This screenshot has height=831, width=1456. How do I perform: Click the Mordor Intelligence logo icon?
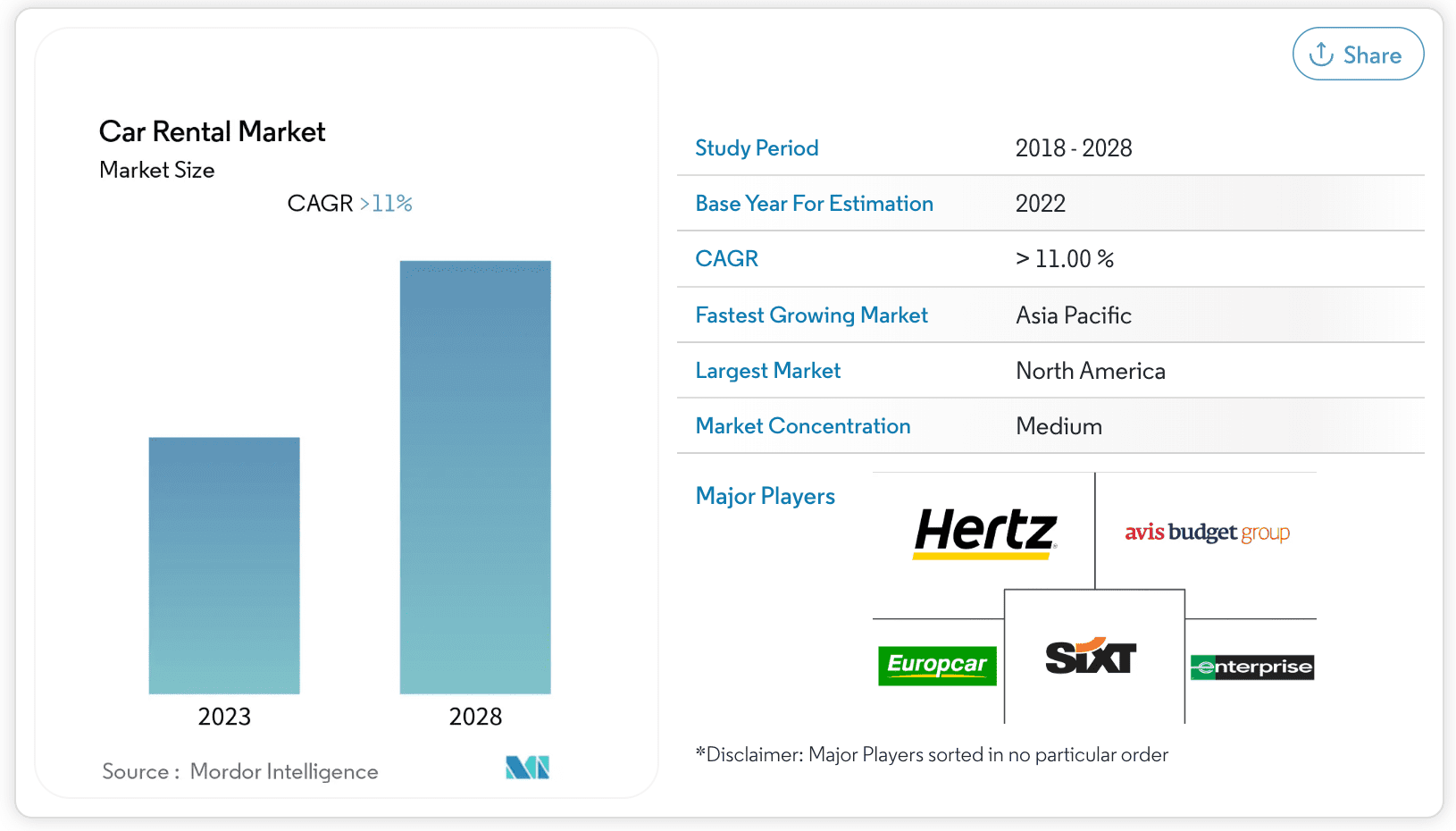(527, 768)
